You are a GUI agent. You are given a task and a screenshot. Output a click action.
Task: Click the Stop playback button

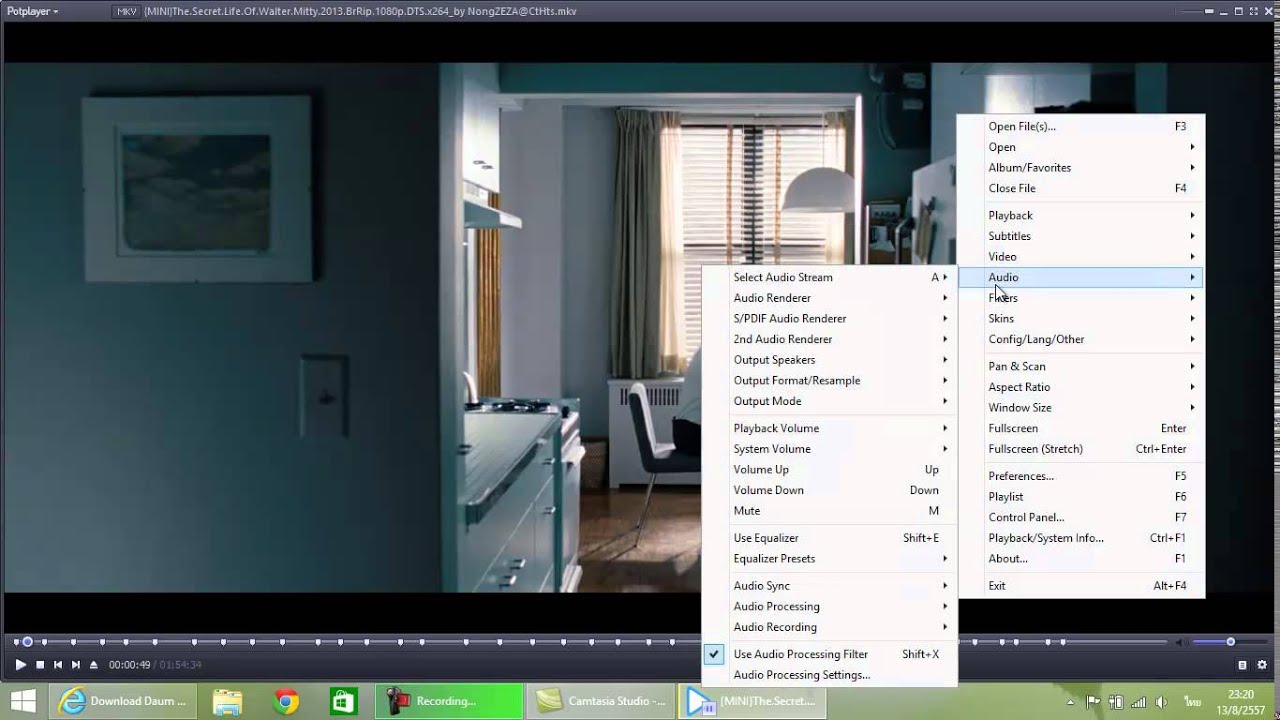[40, 664]
